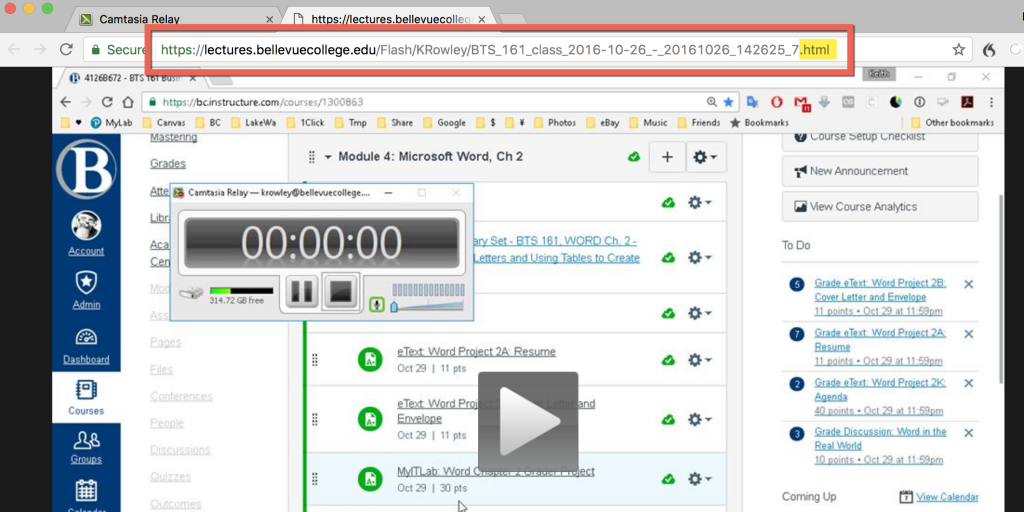Reload the outer browser page
Screen dimensions: 1024x512
click(66, 49)
